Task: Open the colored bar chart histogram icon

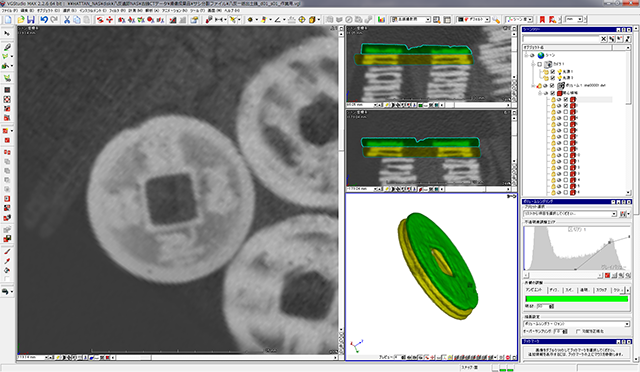Action: [381, 20]
